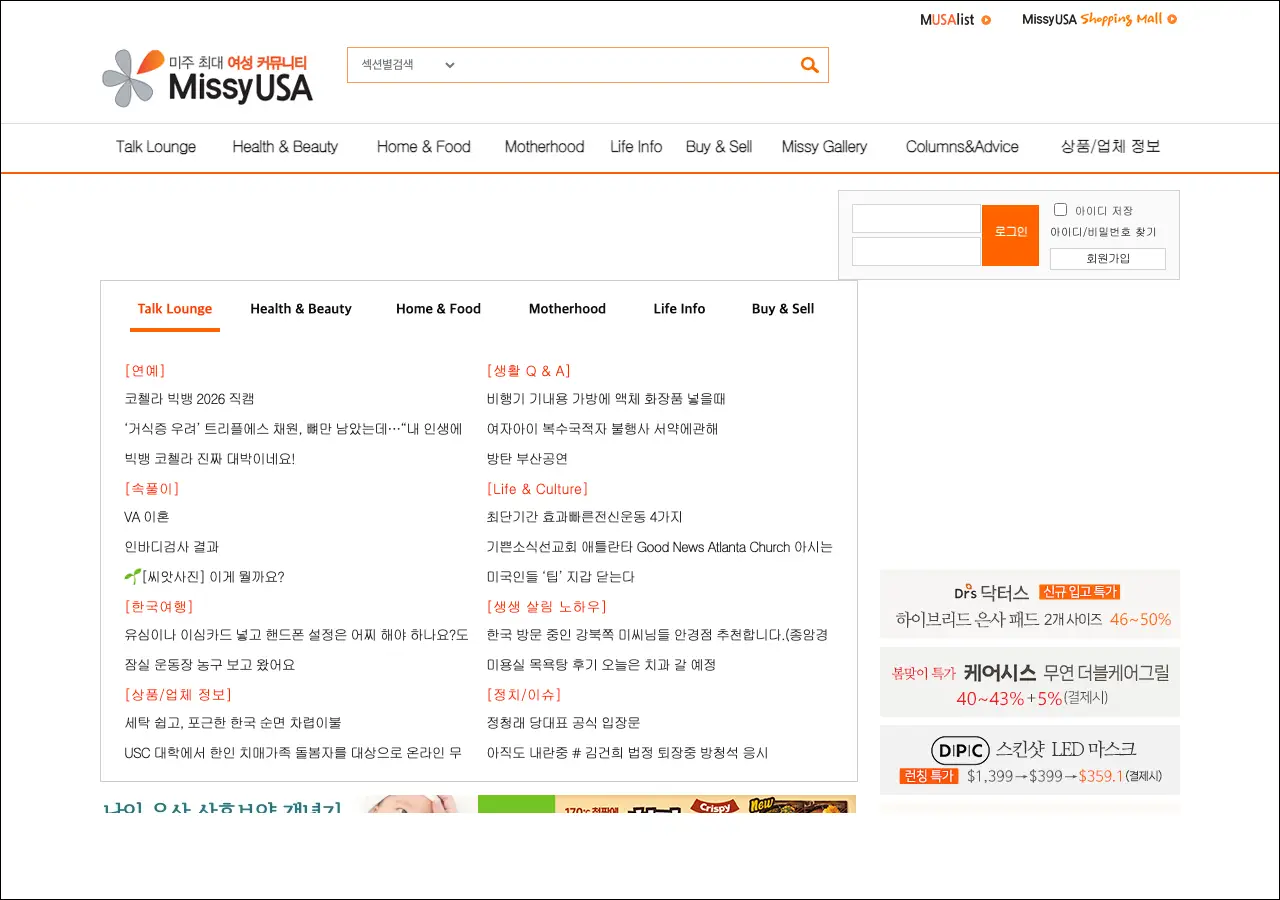Open MUSAlist via its arrow icon

click(986, 20)
